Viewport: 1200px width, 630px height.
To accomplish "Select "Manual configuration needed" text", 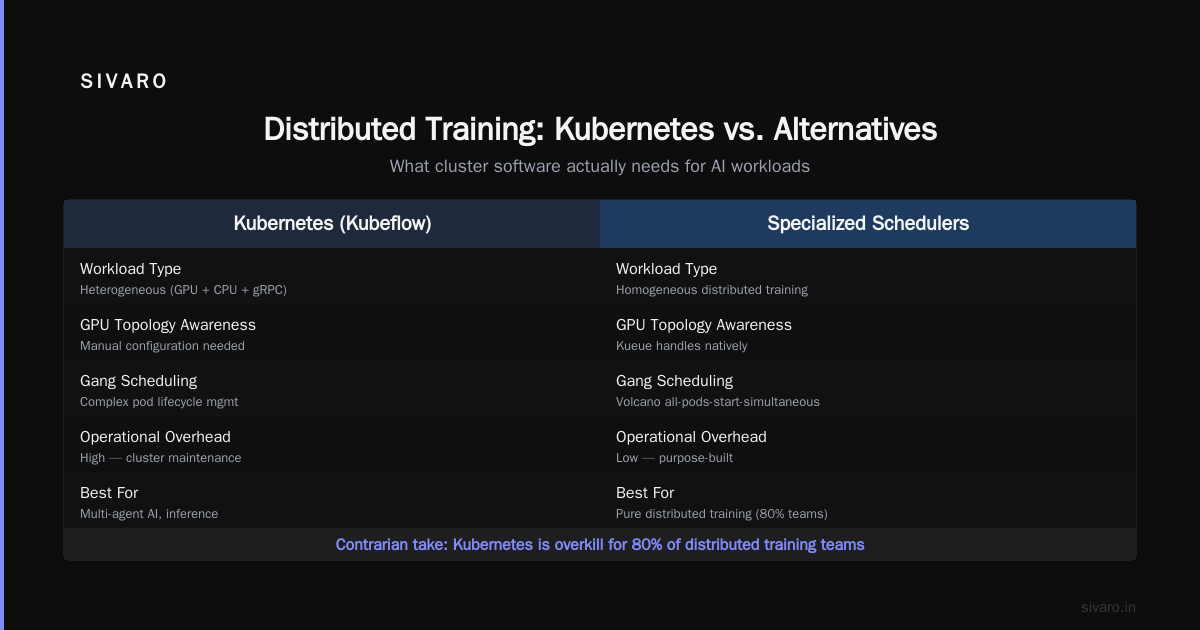I will point(162,346).
